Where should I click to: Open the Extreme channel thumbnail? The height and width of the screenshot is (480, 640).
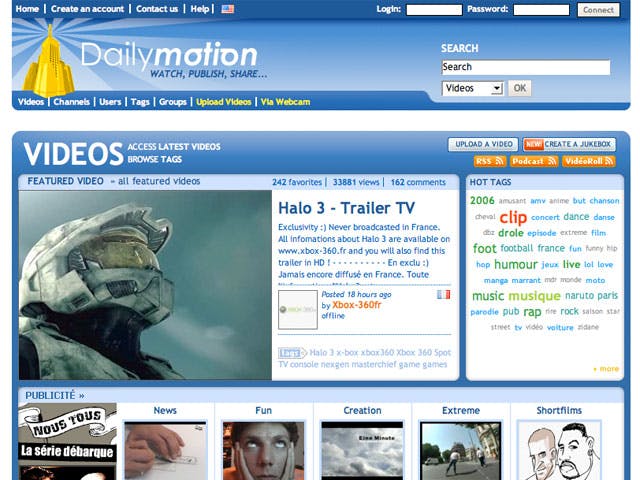coord(460,451)
